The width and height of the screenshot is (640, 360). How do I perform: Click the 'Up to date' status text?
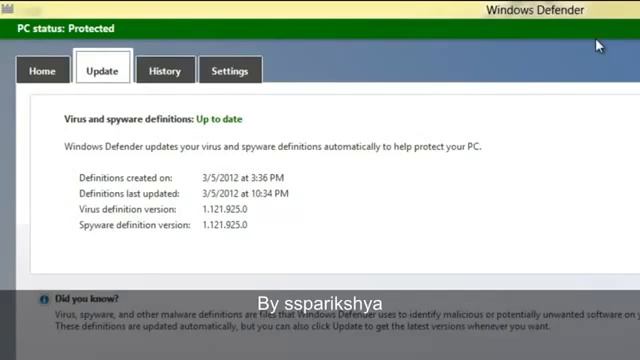coord(219,119)
